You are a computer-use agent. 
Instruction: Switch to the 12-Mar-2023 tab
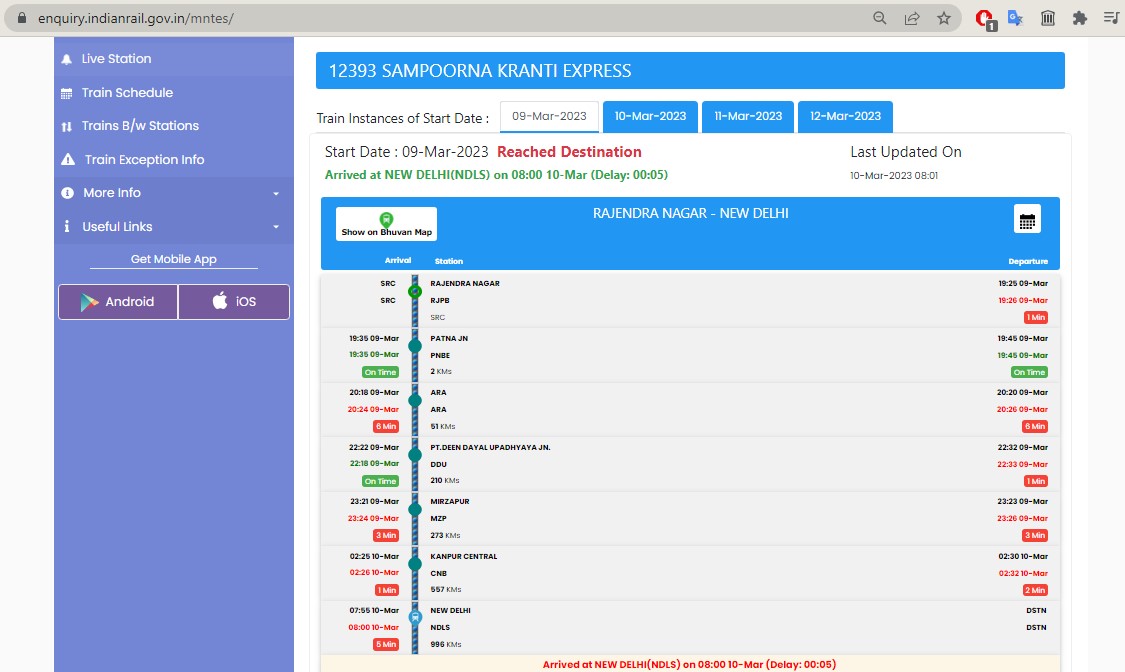845,116
